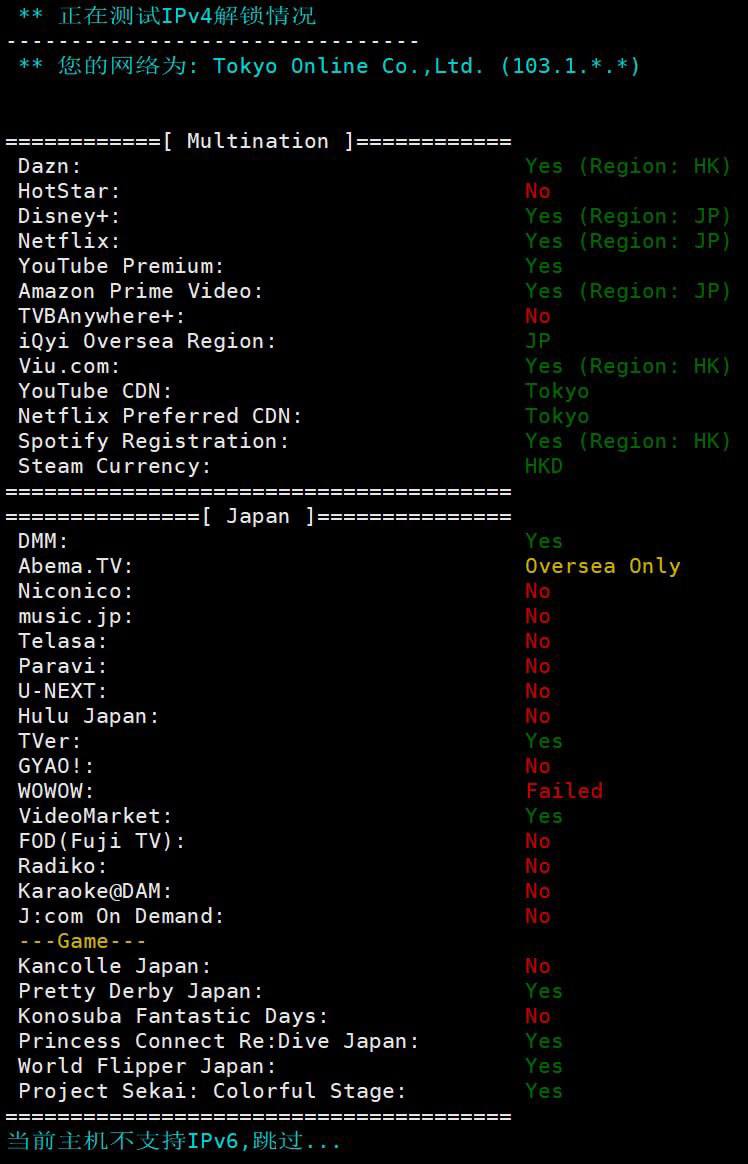
Task: Click the Abema.TV Oversea Only status
Action: pyautogui.click(x=603, y=566)
